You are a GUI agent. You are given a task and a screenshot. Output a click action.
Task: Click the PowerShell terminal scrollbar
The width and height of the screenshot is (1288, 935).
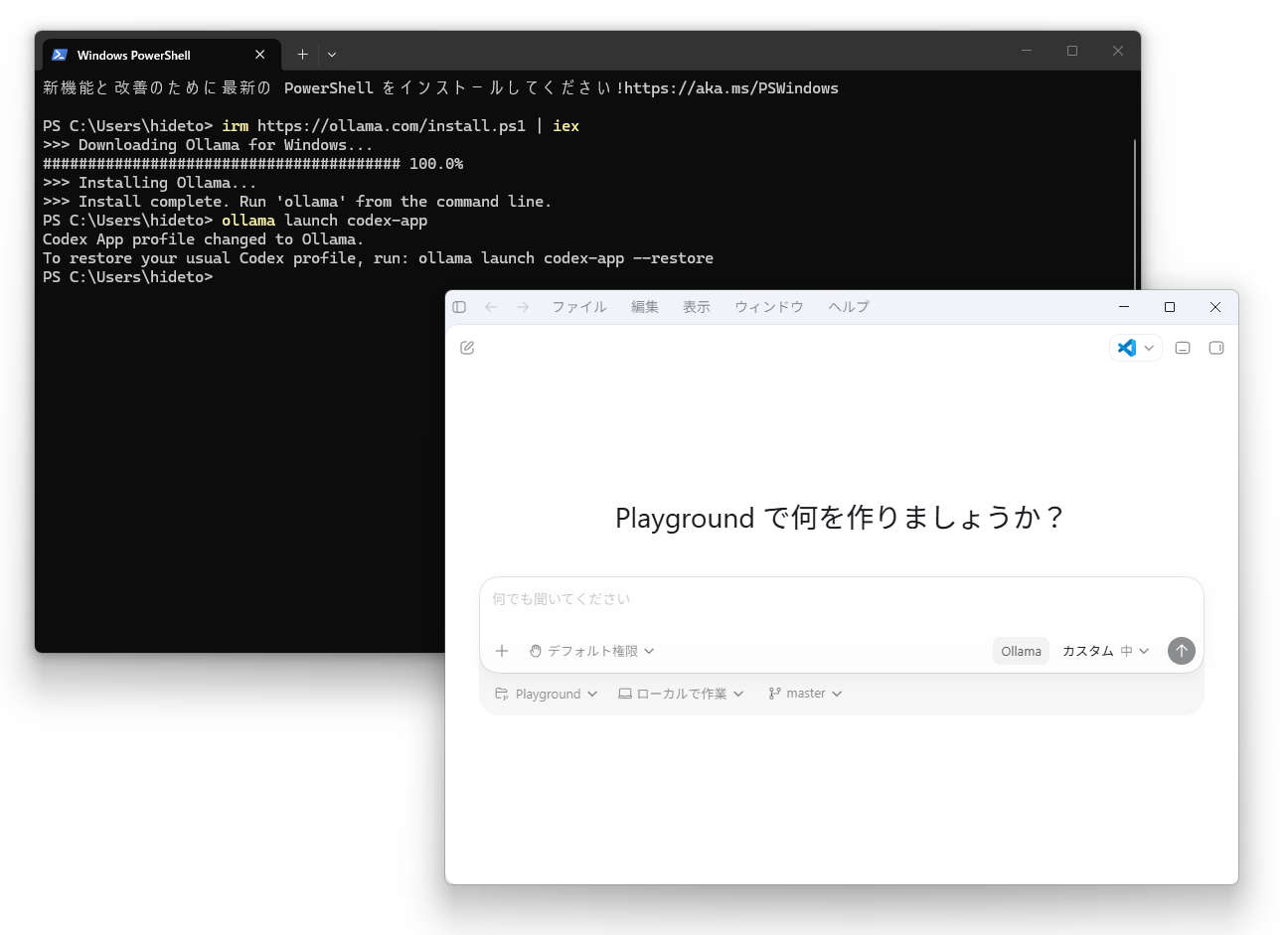tap(1135, 215)
